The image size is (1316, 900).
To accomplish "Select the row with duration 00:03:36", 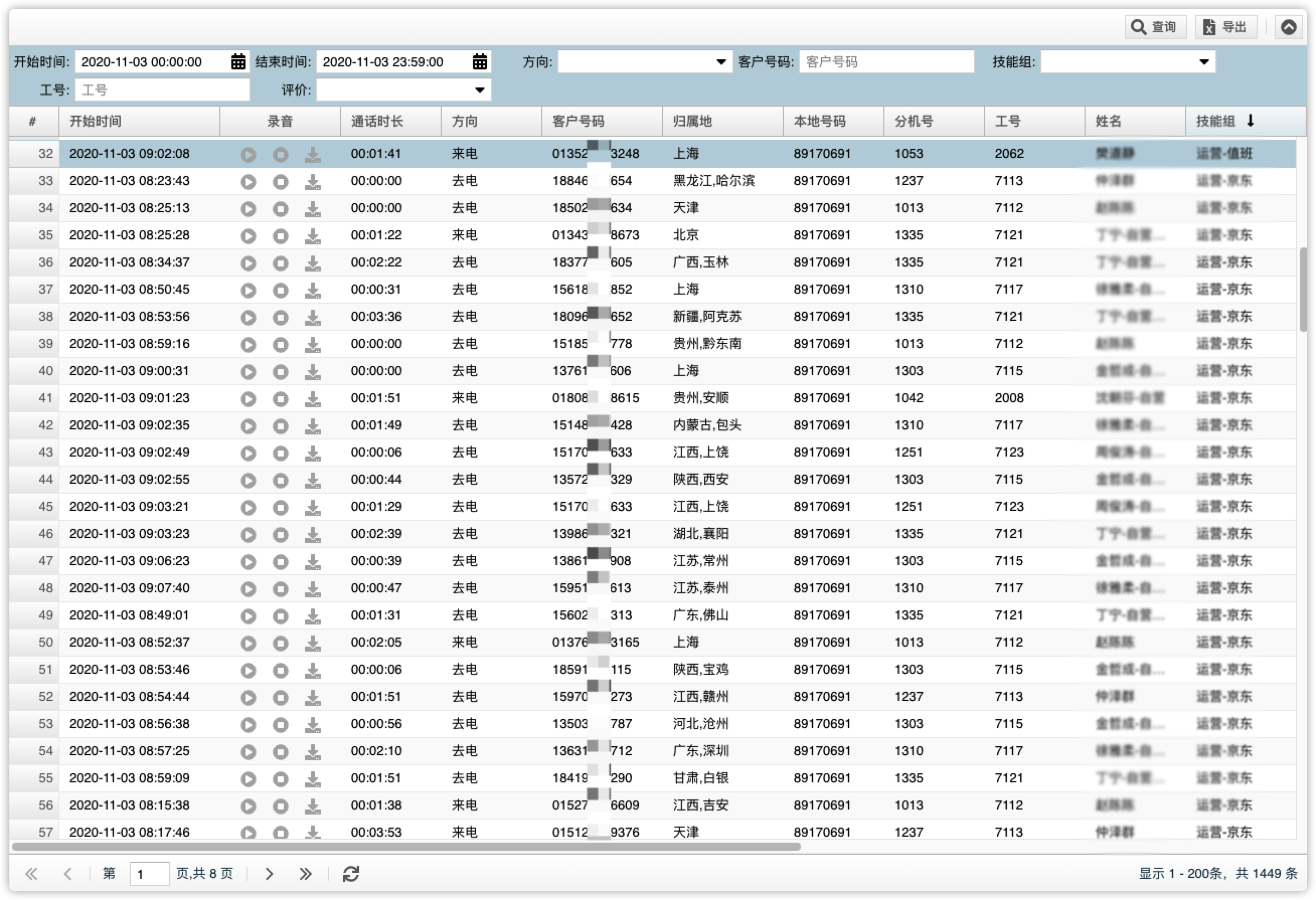I will click(652, 317).
